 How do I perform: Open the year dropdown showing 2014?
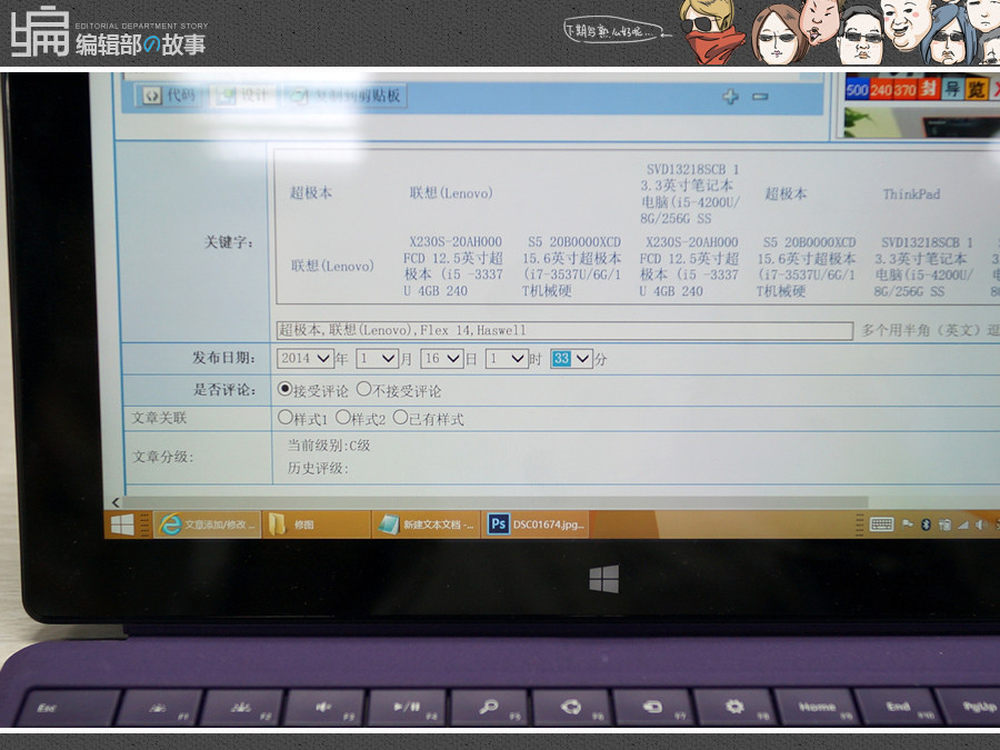click(305, 358)
